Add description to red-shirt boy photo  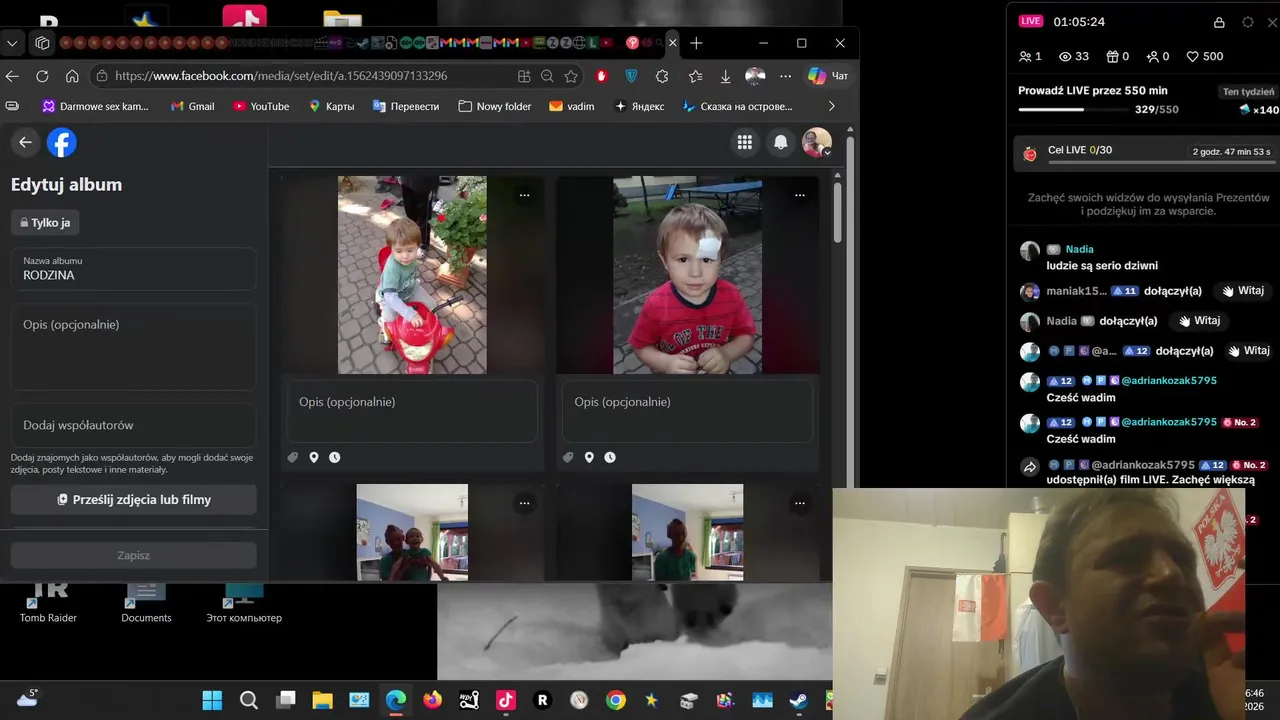point(687,411)
